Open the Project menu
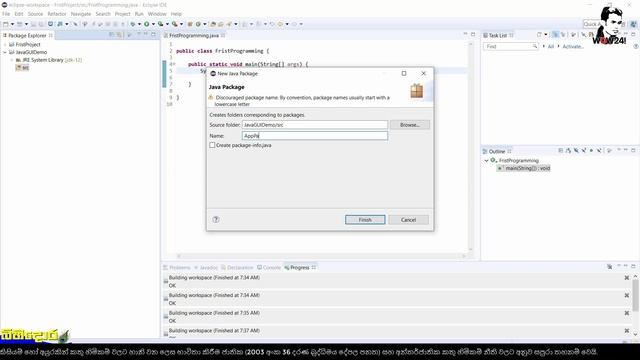 [122, 14]
